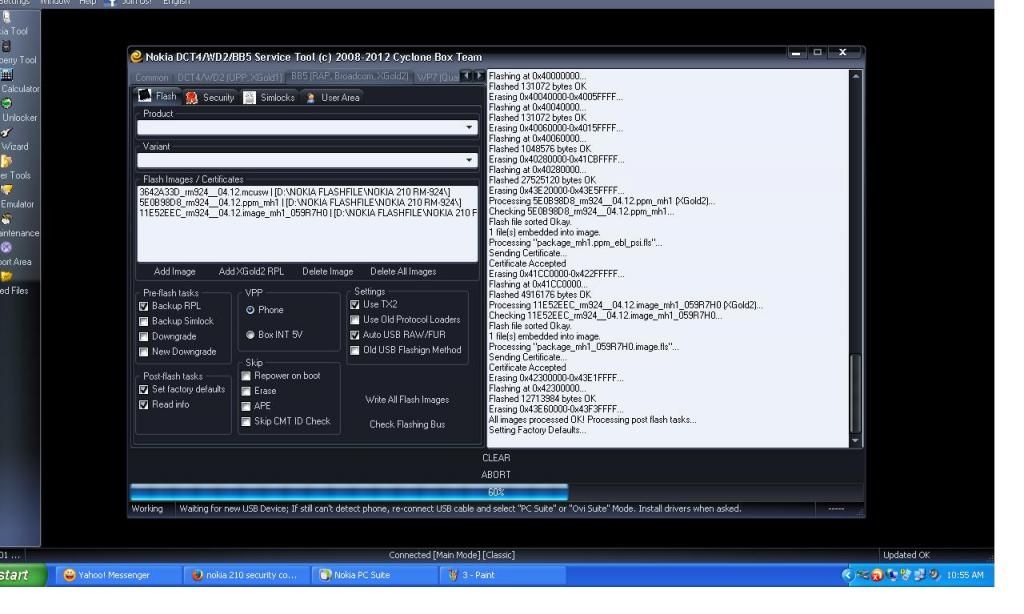Open the Emulator icon in left sidebar
Screen dimensions: 1024x614
8,189
